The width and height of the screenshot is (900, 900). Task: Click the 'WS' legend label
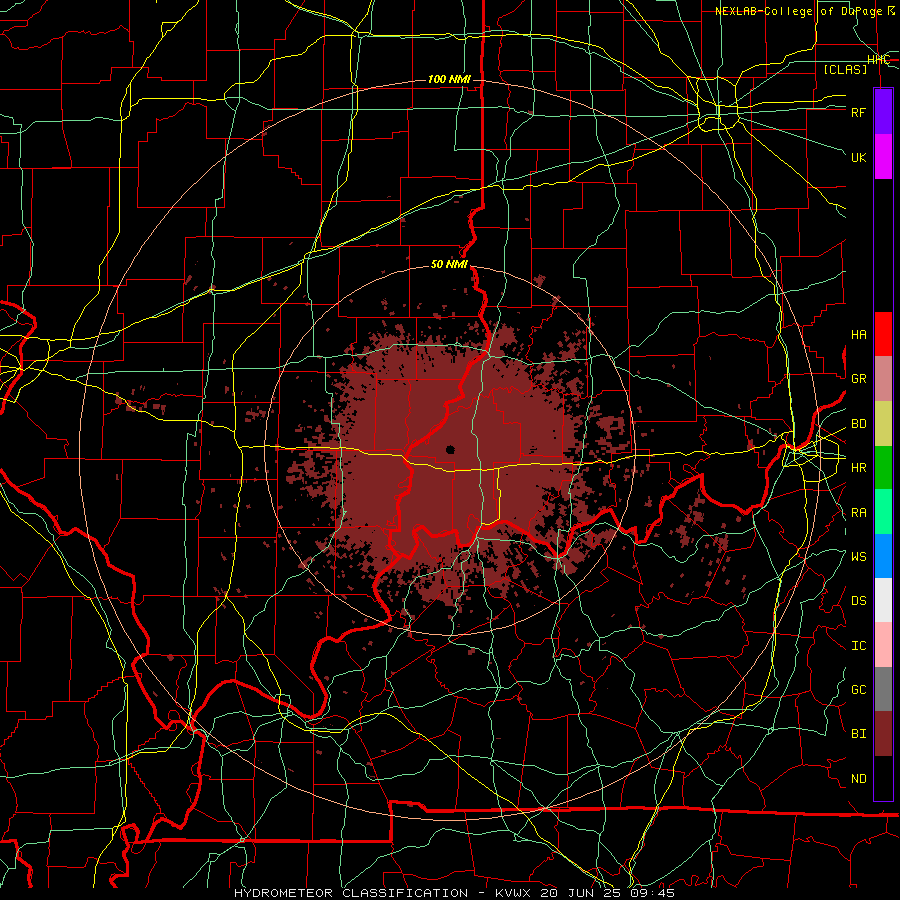[x=859, y=557]
